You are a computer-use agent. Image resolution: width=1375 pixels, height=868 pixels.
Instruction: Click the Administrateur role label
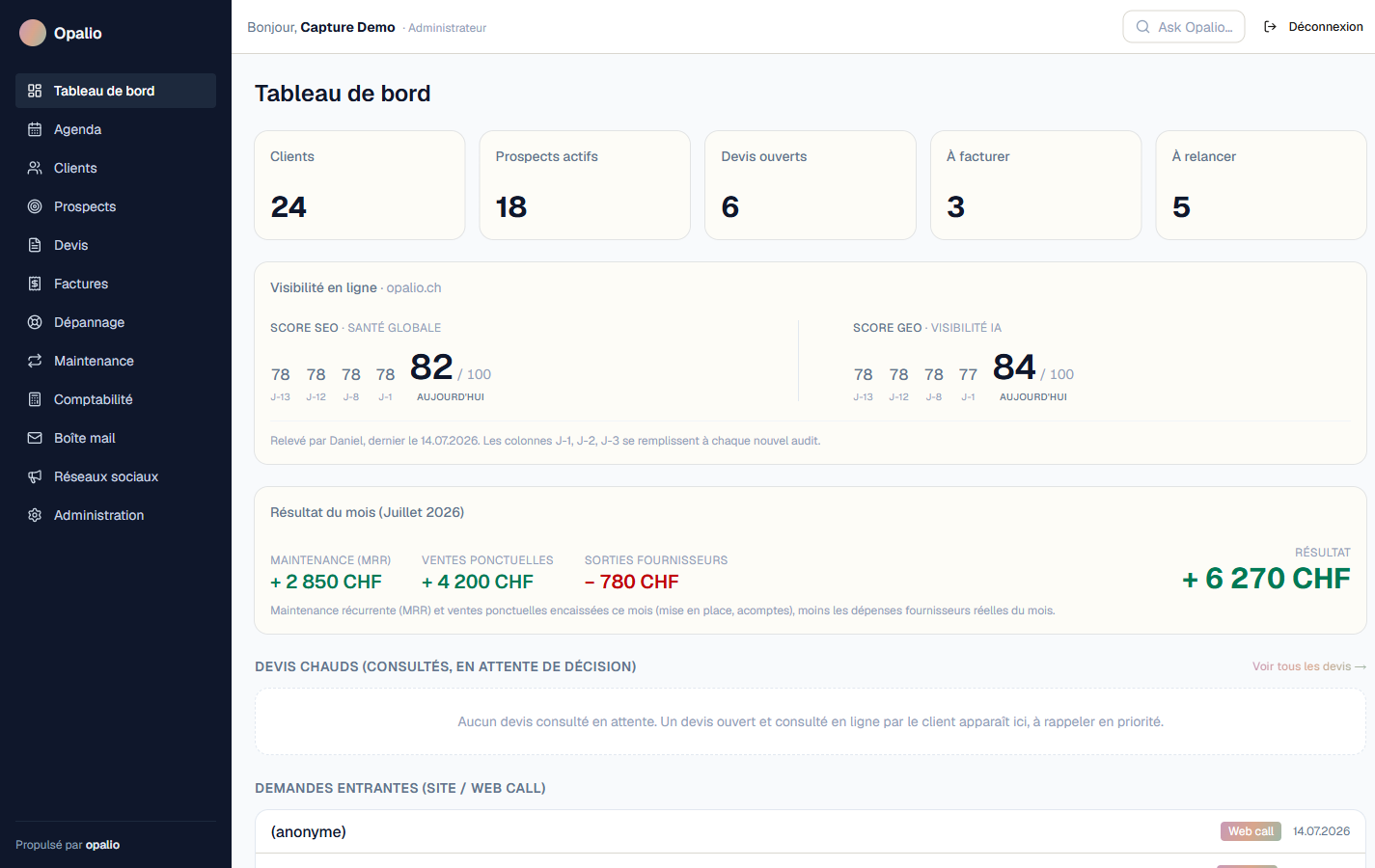(x=447, y=28)
